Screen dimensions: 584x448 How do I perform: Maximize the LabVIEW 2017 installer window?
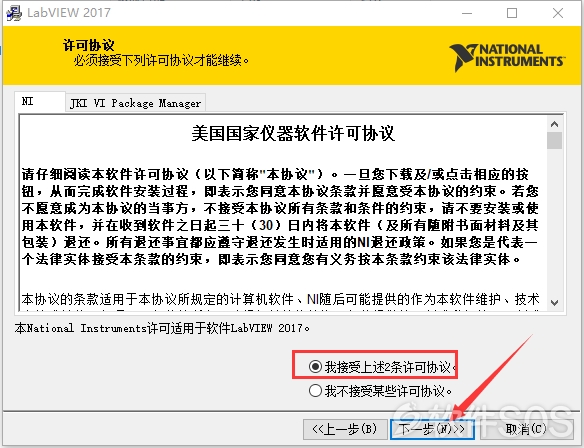coord(512,13)
